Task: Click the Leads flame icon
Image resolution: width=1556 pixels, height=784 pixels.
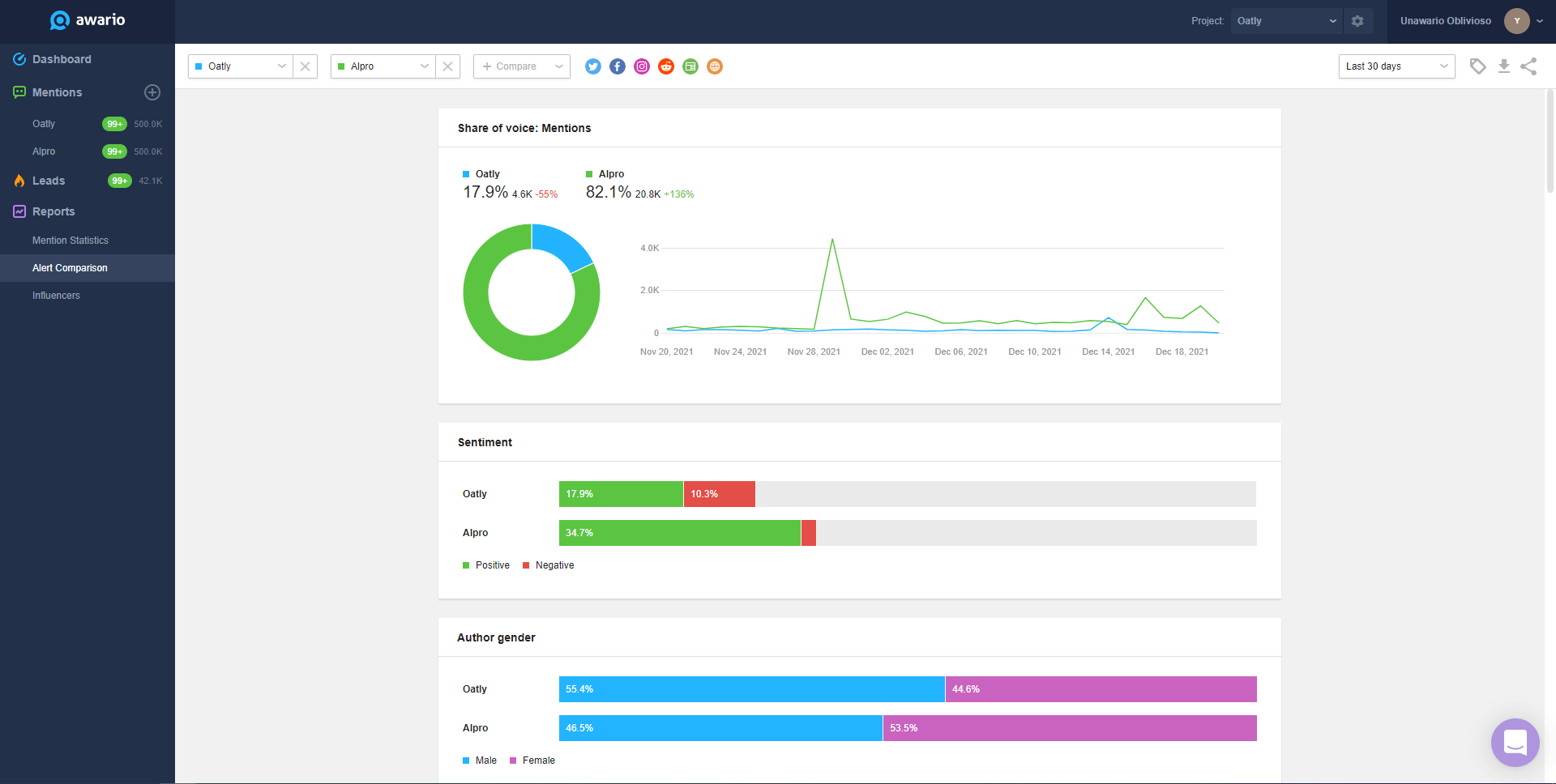Action: pos(19,181)
